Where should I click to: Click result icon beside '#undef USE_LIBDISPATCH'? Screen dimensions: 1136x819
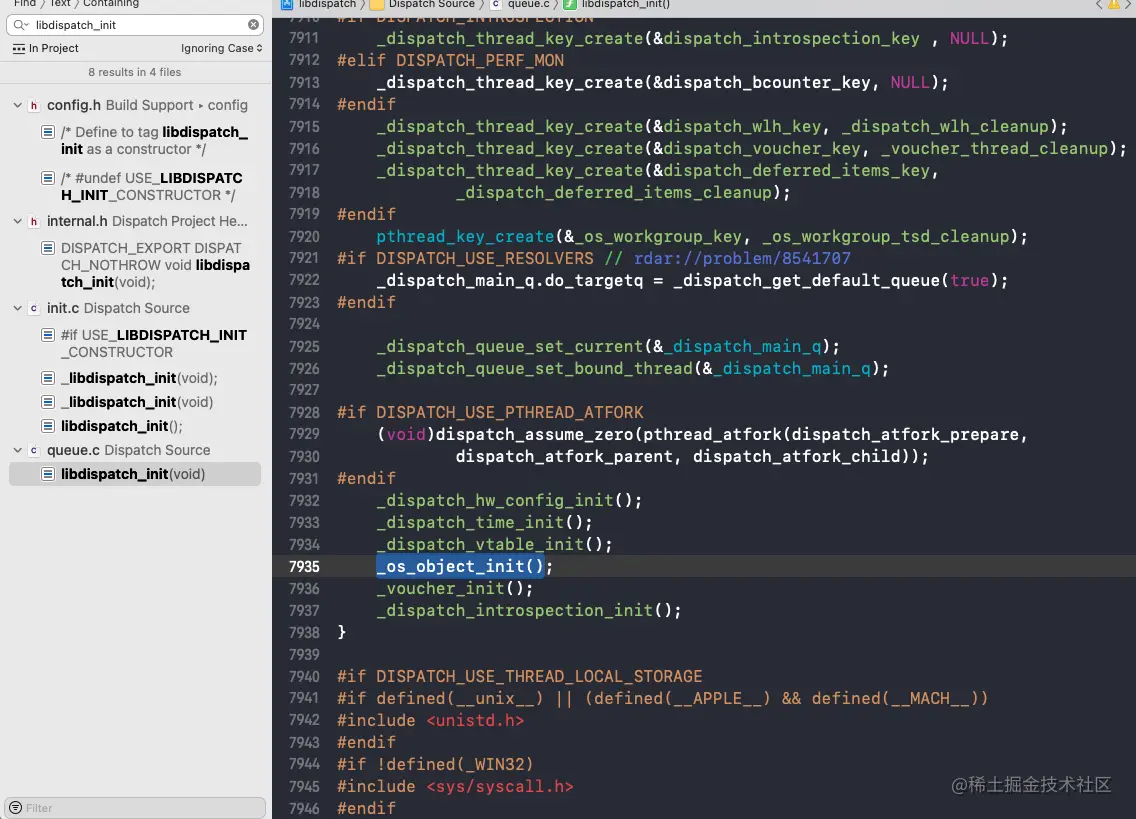click(x=48, y=178)
